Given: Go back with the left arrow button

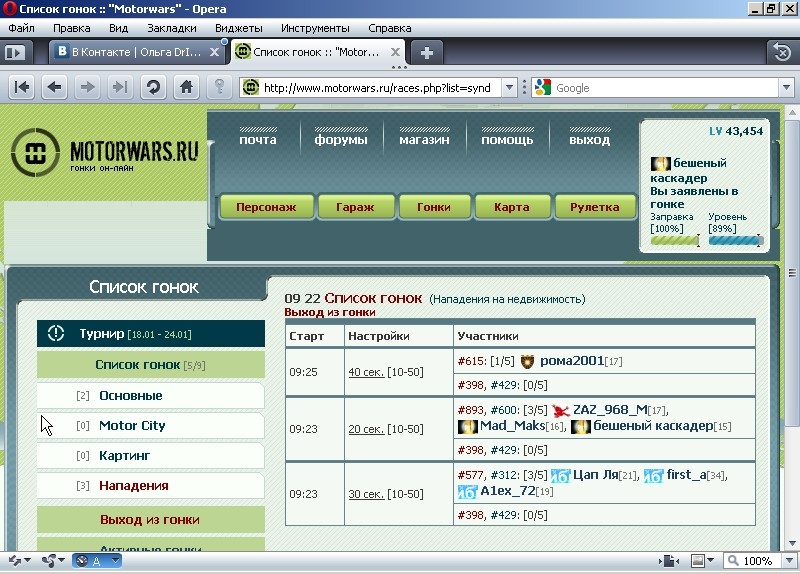Looking at the screenshot, I should coord(54,87).
